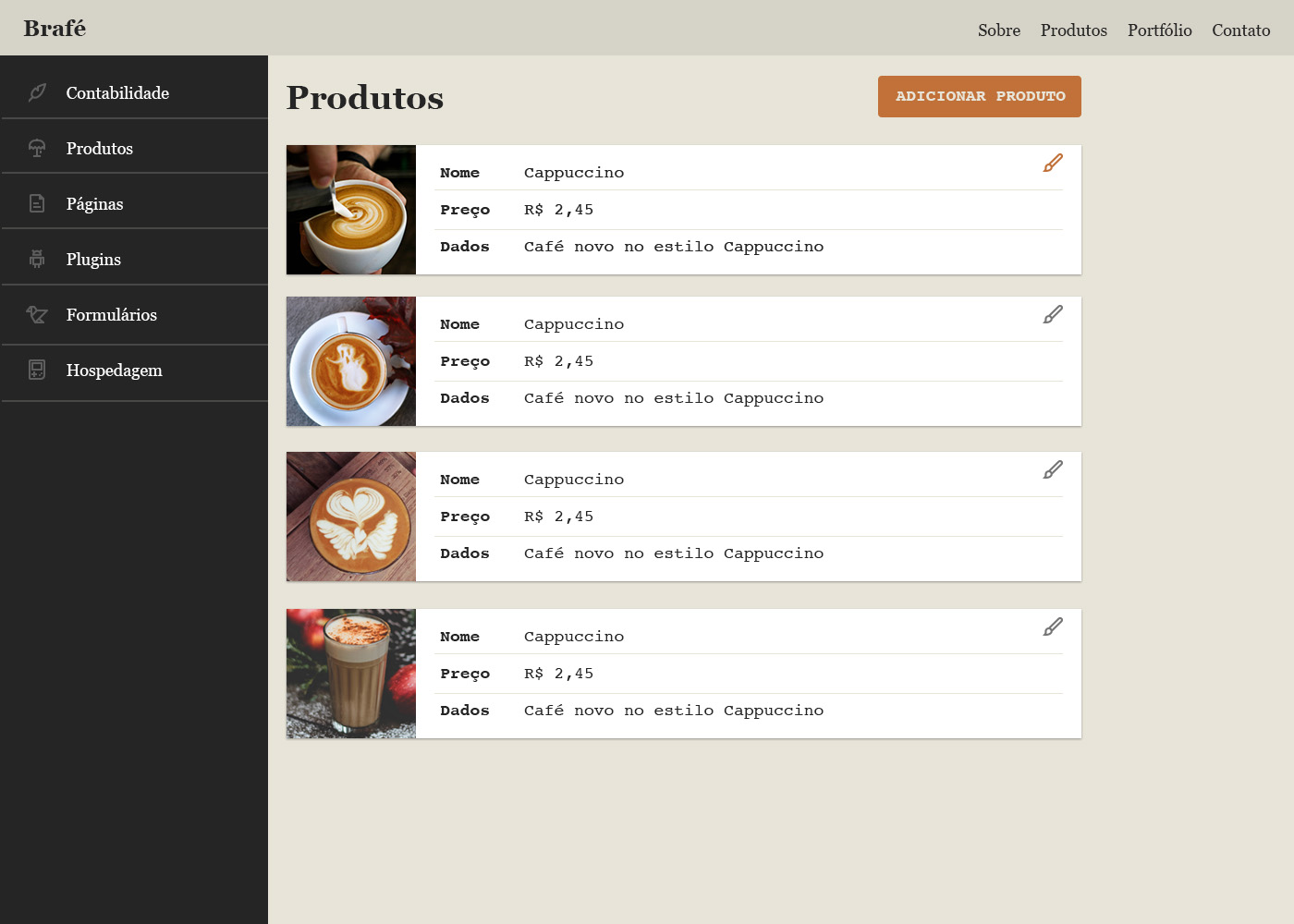Click the Brafé logo in the header

(55, 28)
